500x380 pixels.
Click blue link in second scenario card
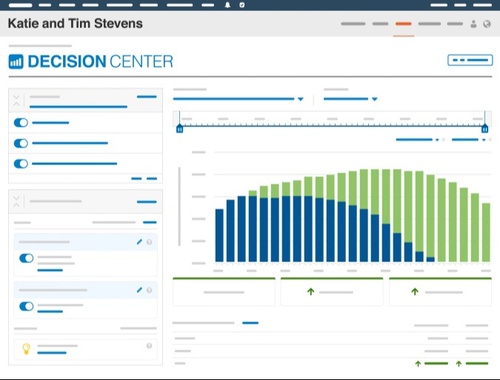click(x=50, y=311)
